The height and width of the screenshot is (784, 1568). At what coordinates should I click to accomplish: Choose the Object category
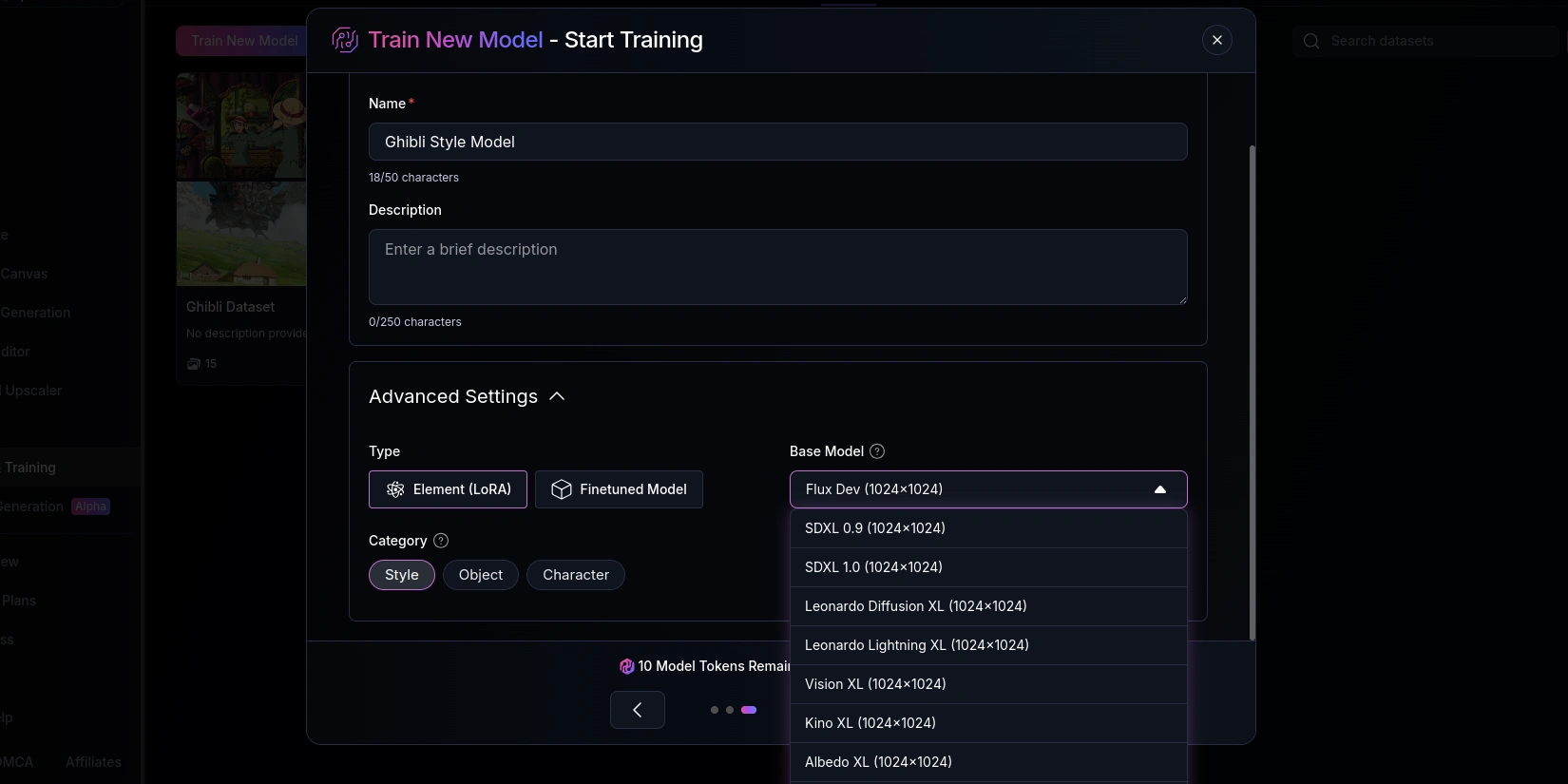pos(480,575)
